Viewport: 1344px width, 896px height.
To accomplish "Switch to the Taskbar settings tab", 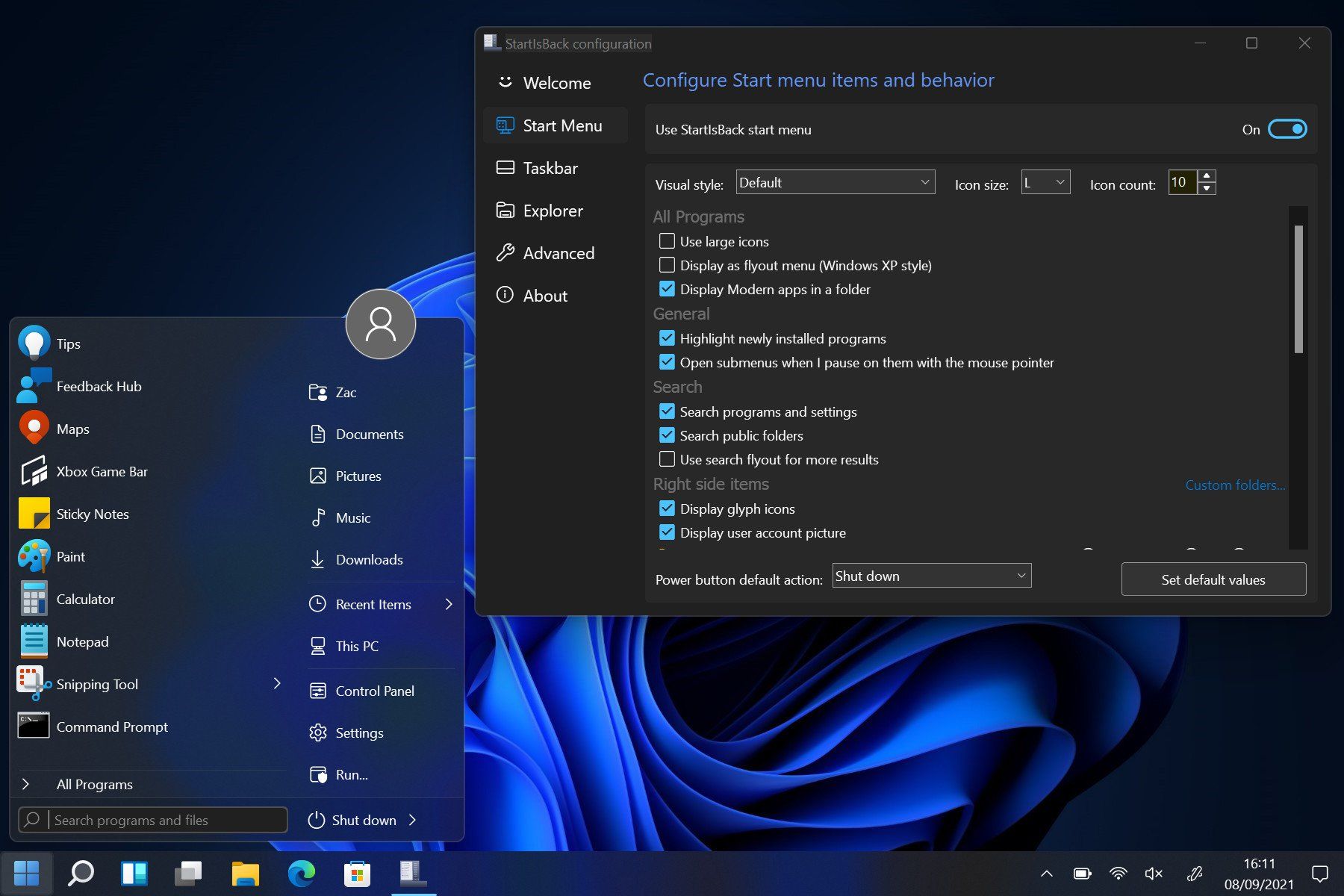I will [550, 169].
